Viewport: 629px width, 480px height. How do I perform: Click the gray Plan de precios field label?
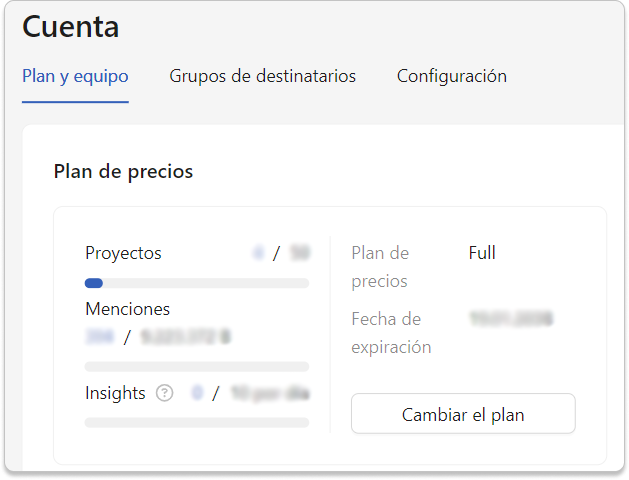[380, 267]
